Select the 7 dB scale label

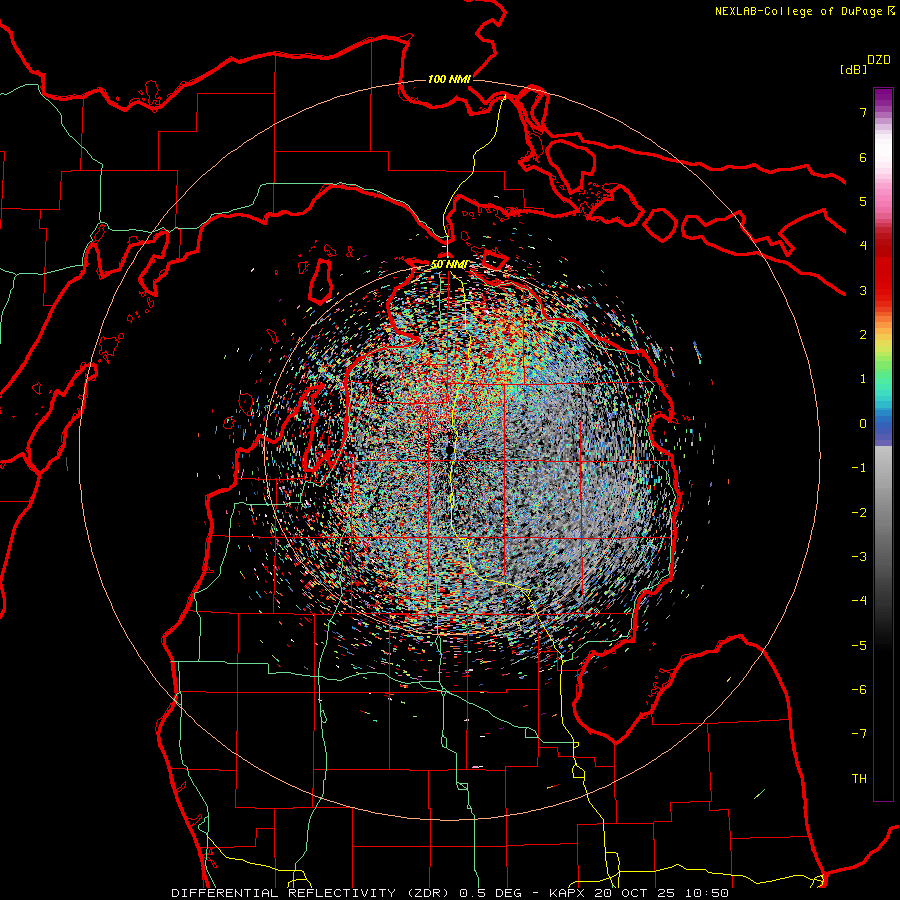click(863, 112)
